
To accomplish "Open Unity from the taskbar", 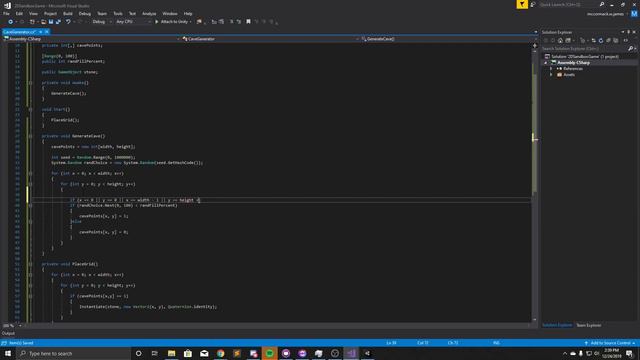I will [x=367, y=353].
